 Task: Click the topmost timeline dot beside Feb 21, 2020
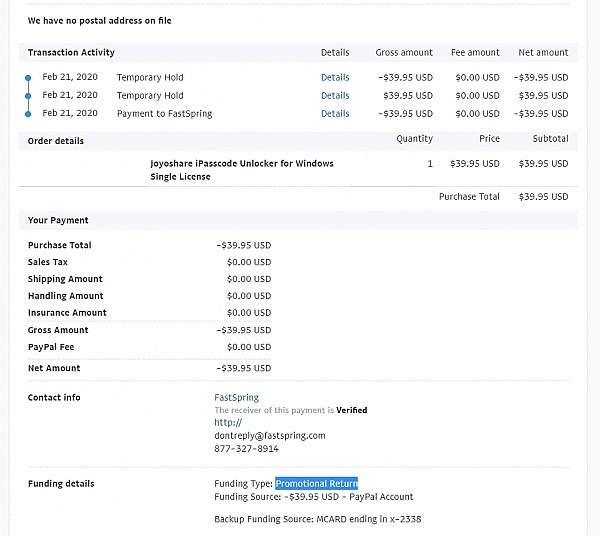[28, 78]
